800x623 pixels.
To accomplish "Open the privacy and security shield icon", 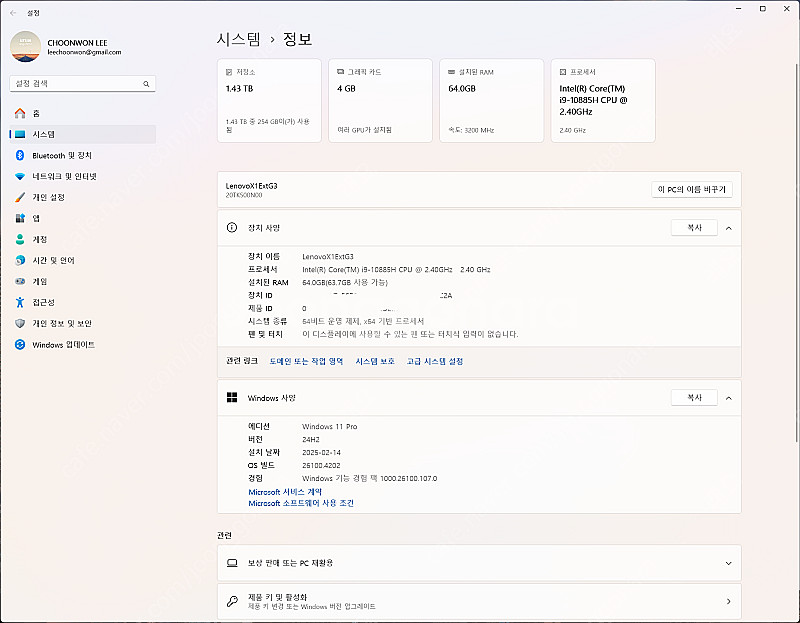I will click(20, 323).
